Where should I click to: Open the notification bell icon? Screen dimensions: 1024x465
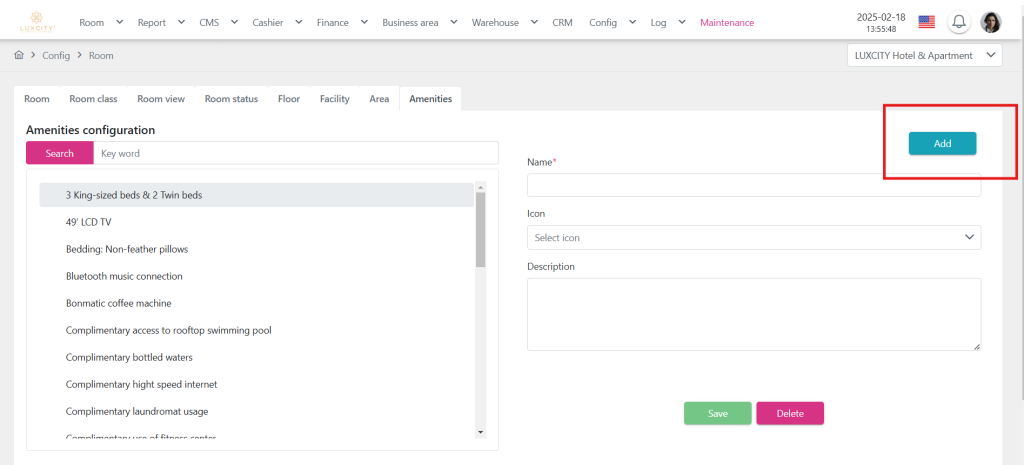(x=959, y=22)
